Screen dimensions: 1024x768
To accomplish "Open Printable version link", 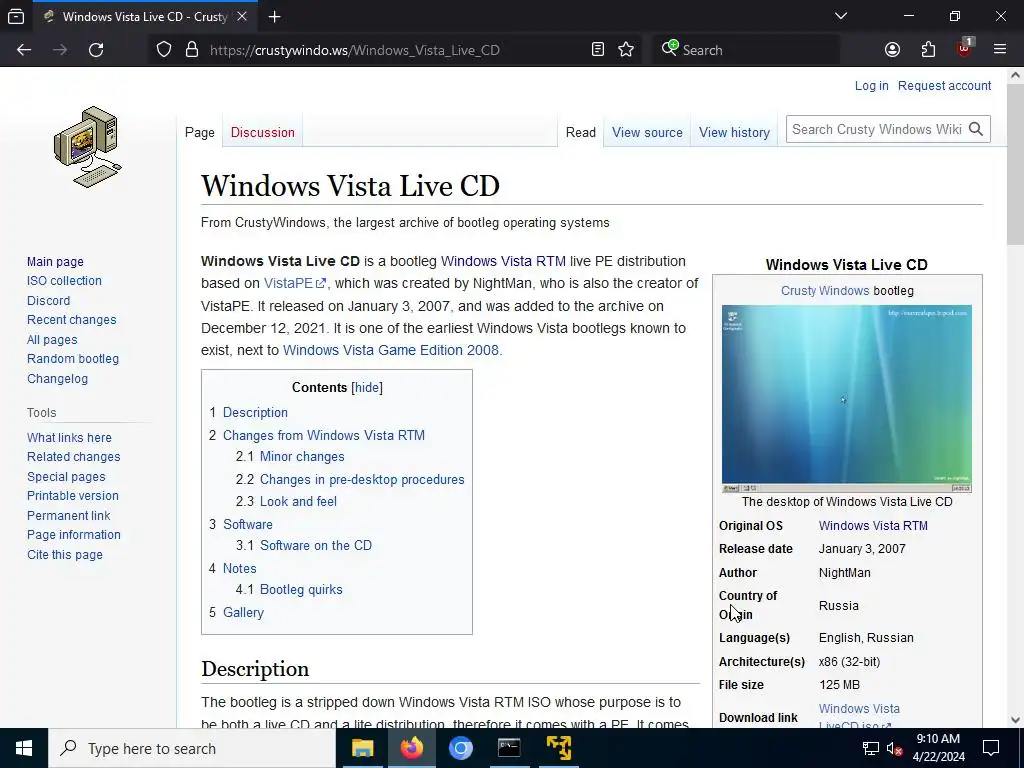I will pyautogui.click(x=73, y=496).
